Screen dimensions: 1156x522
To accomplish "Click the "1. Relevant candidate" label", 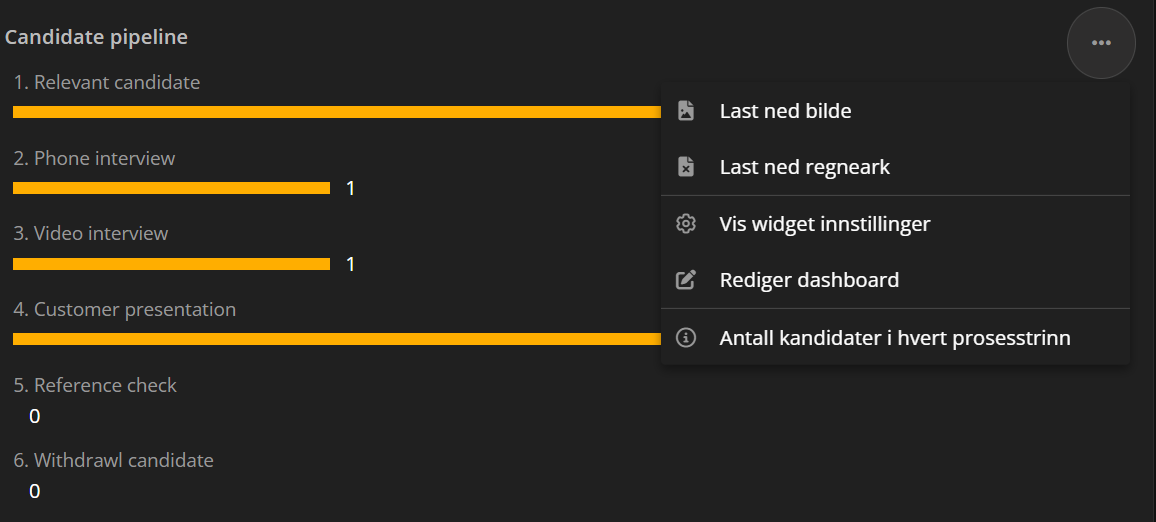I will 107,83.
